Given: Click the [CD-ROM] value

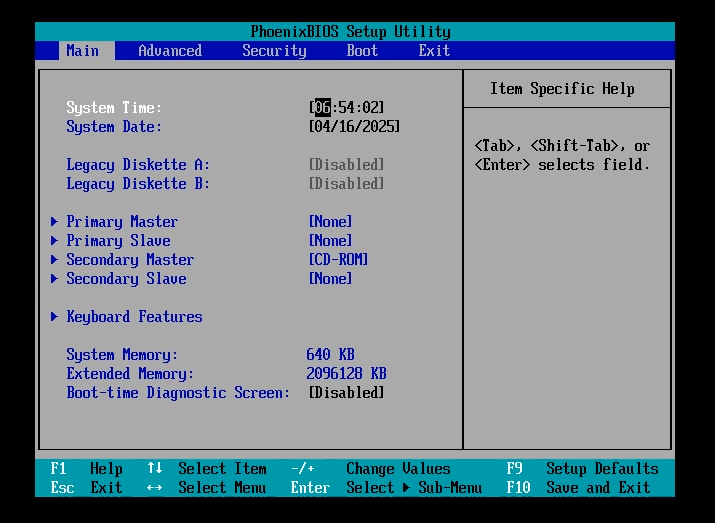Looking at the screenshot, I should pos(338,259).
